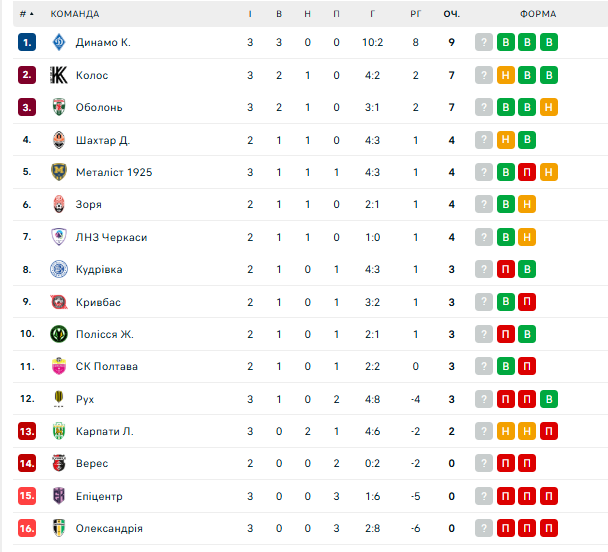608x552 pixels.
Task: Sort standings by РГ goal difference
Action: pos(415,14)
